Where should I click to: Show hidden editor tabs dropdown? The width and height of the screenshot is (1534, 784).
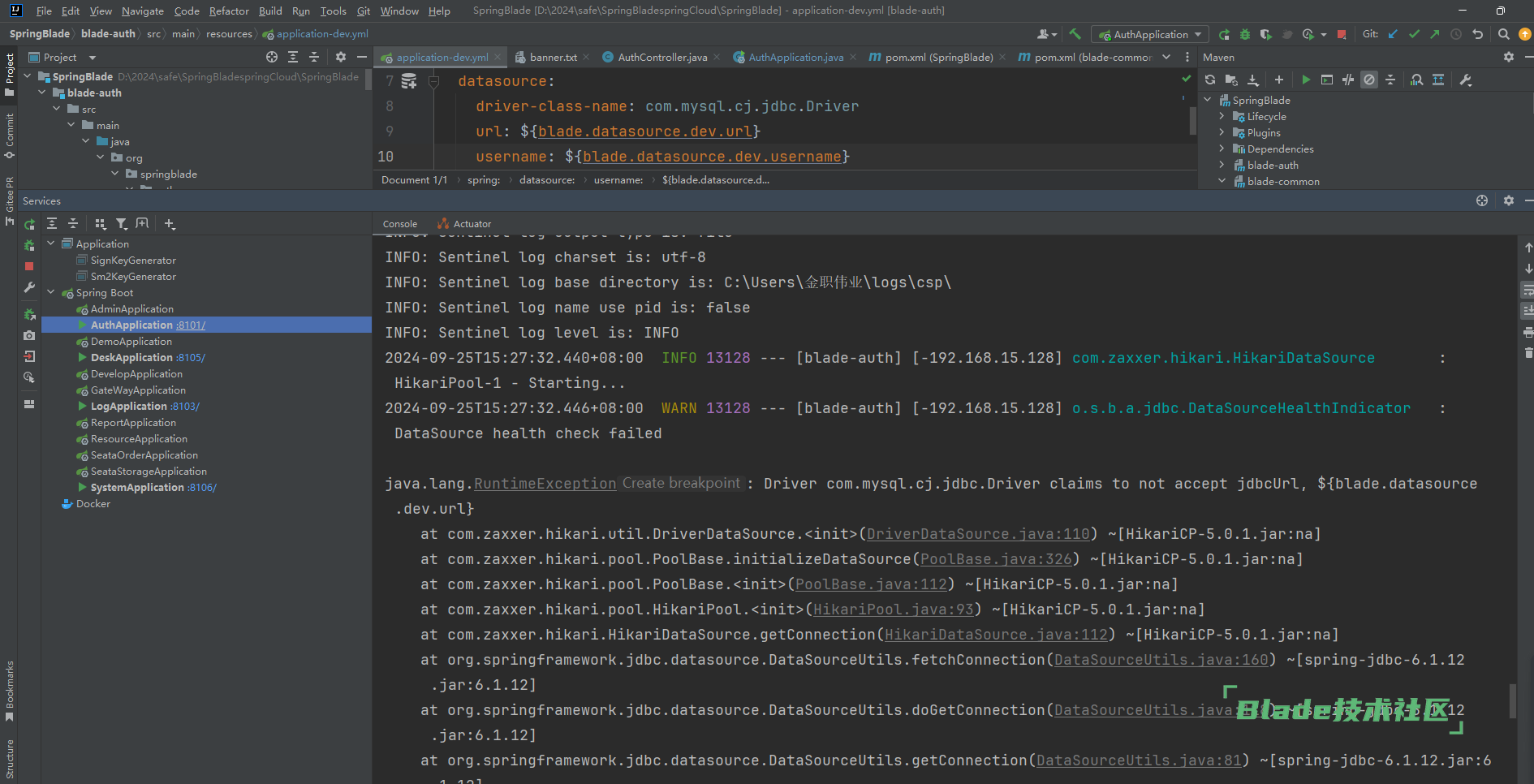coord(1166,57)
